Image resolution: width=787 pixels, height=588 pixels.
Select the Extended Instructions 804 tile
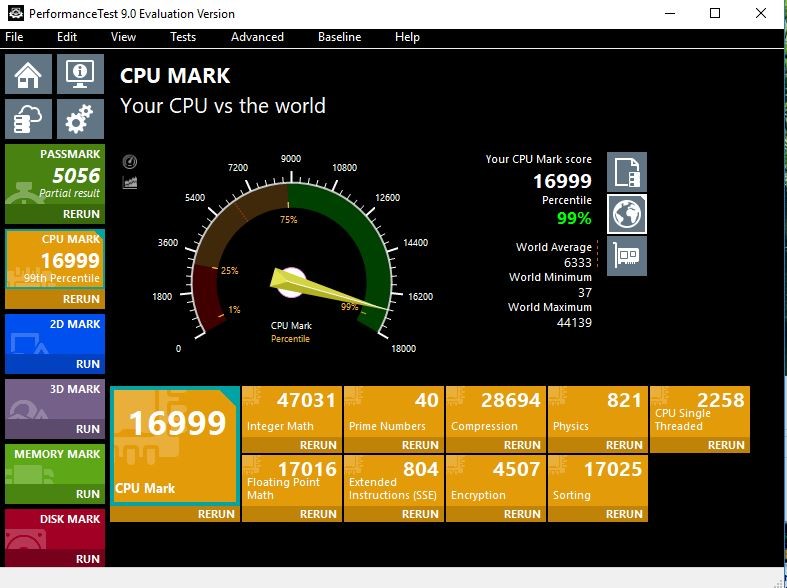point(394,481)
